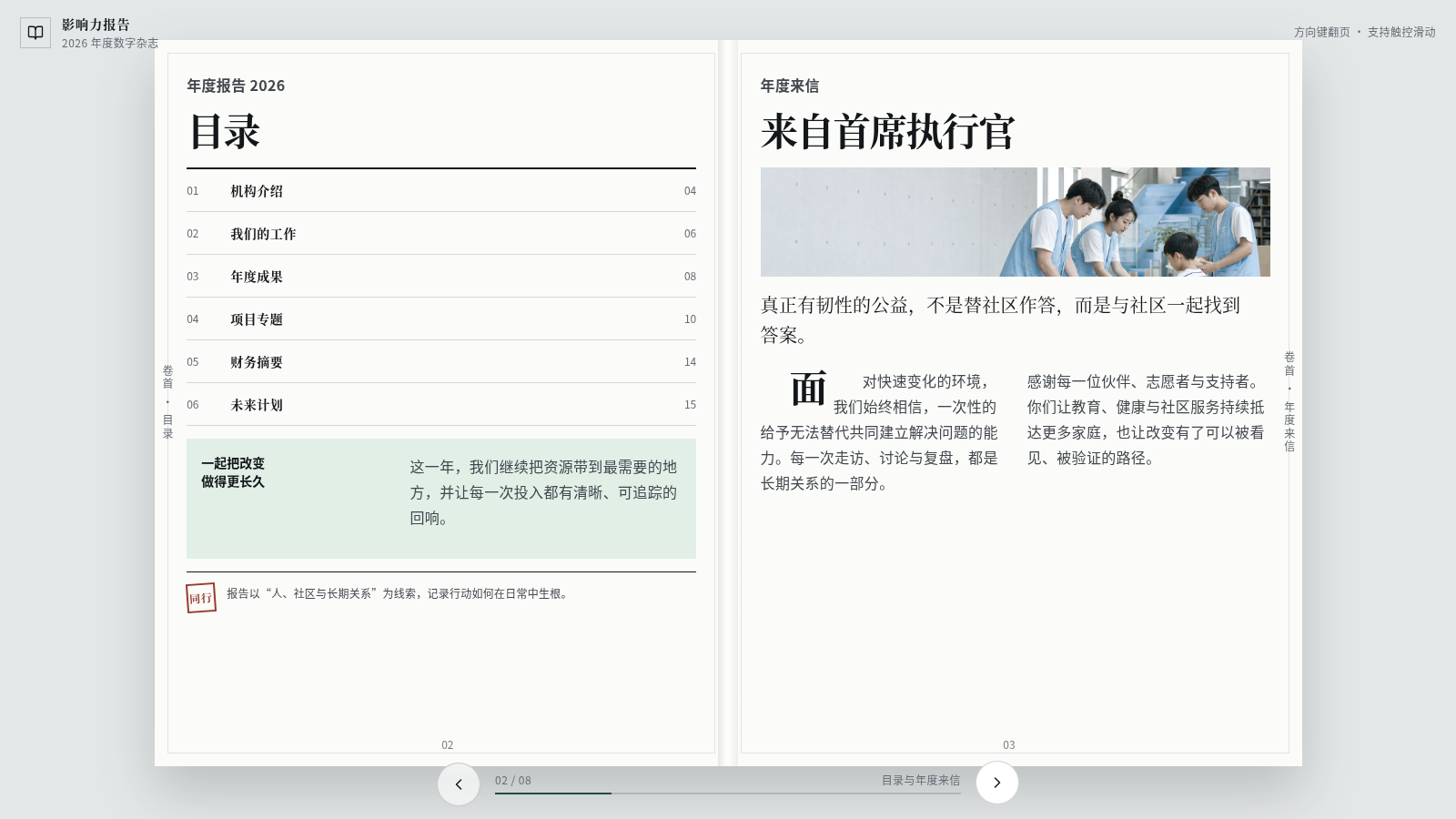Screen dimensions: 1456x819
Task: Click page number 08 beside 年度成果
Action: coord(690,277)
